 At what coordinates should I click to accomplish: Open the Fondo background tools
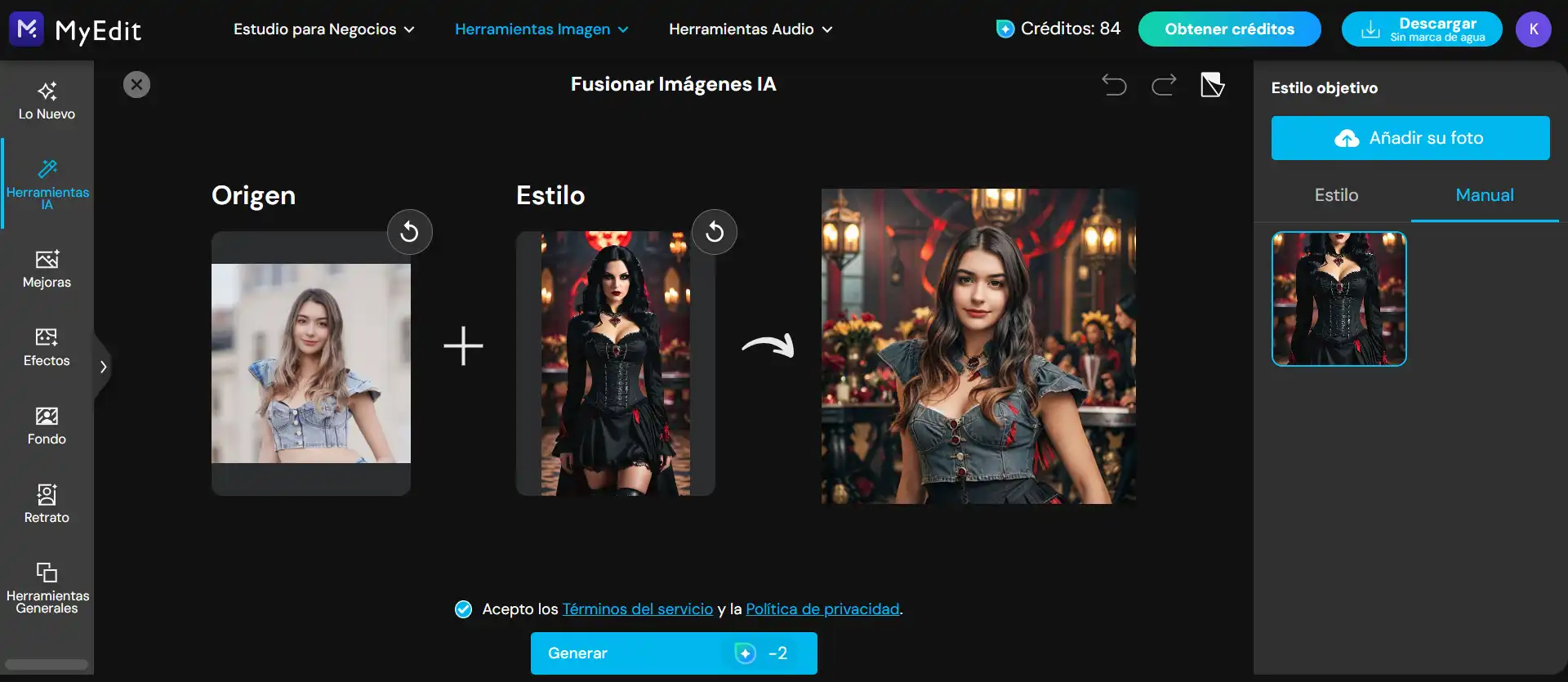click(x=47, y=426)
